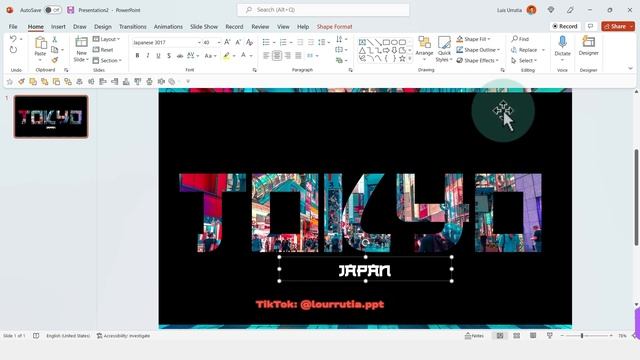This screenshot has width=640, height=360.
Task: Click the Redo icon
Action: coord(13,50)
